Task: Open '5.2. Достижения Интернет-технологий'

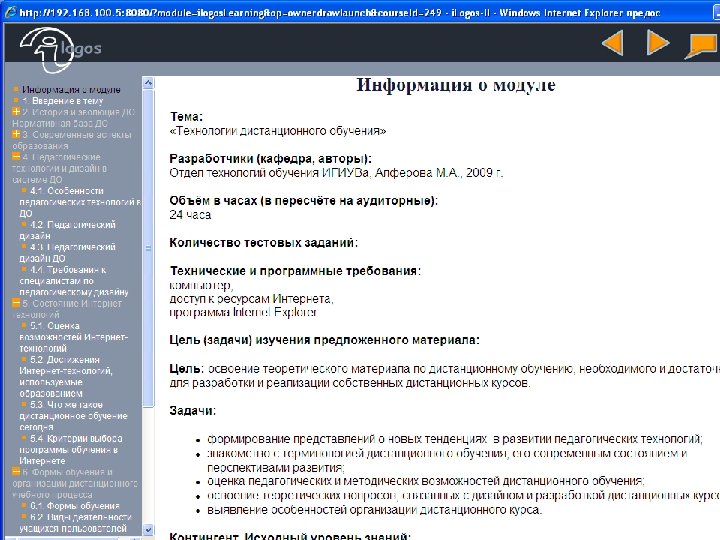Action: click(x=66, y=376)
